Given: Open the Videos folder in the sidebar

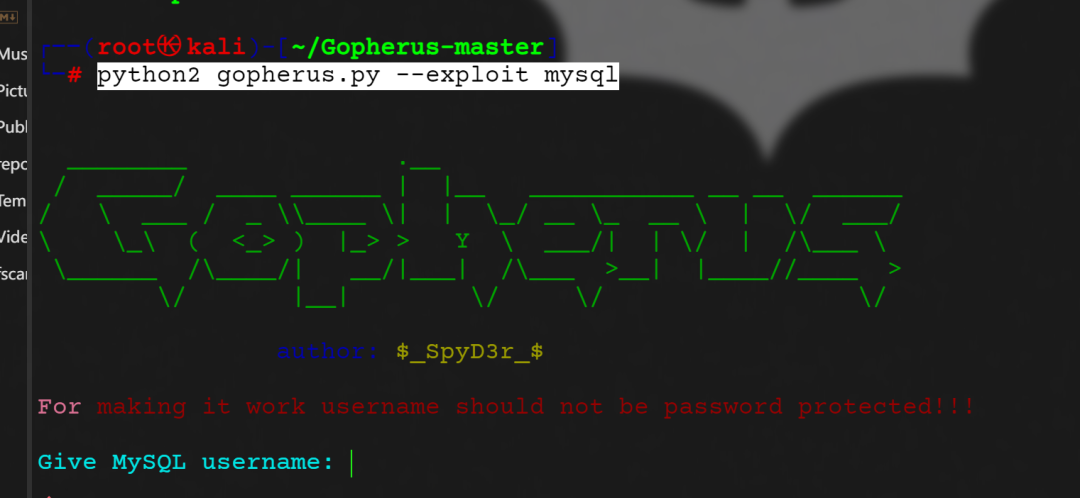Looking at the screenshot, I should coord(13,238).
